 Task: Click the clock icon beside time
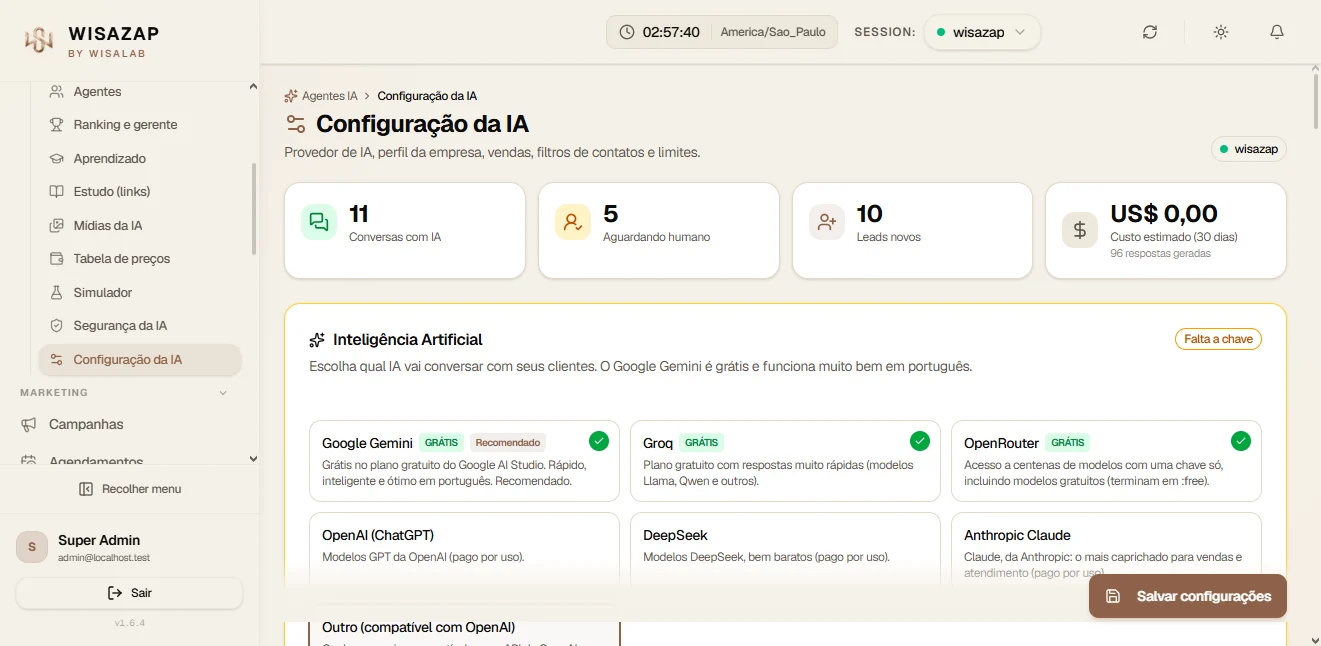627,32
